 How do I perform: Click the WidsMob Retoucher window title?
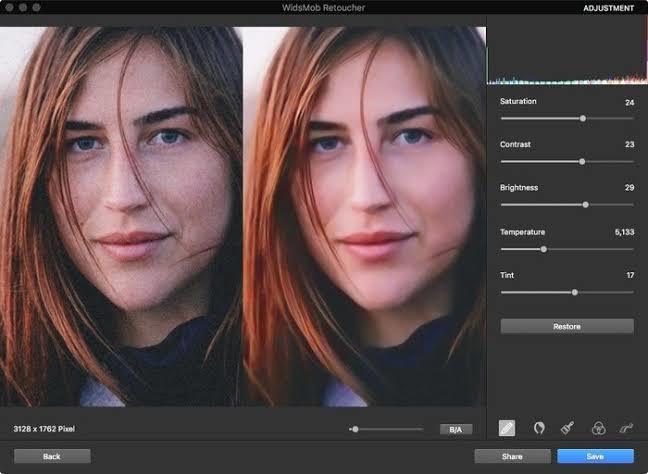tap(324, 7)
